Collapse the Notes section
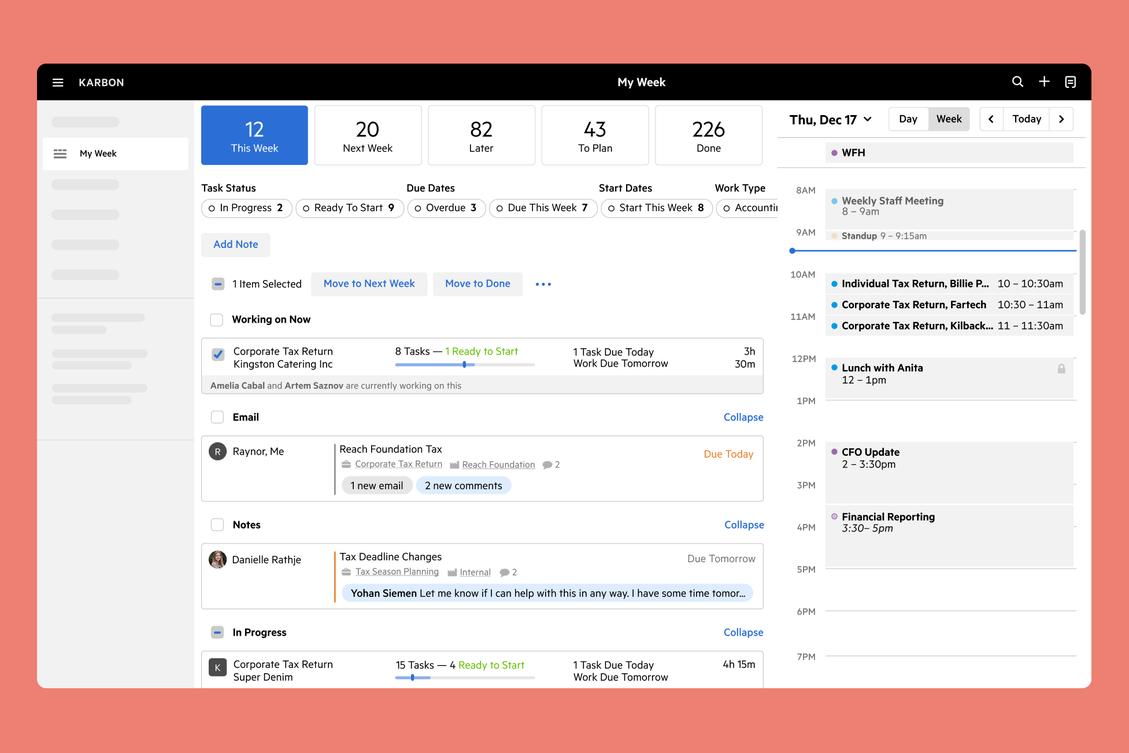1129x753 pixels. [744, 525]
